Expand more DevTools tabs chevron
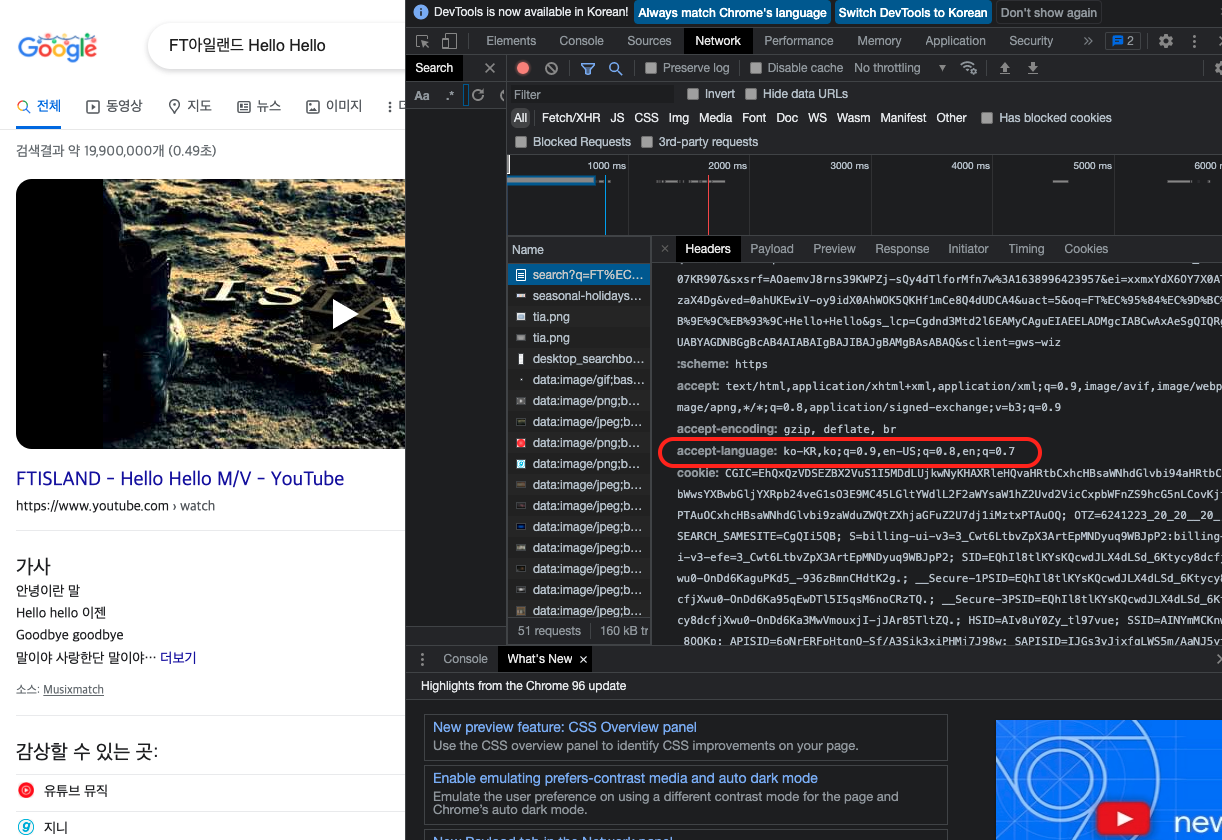 pos(1088,41)
